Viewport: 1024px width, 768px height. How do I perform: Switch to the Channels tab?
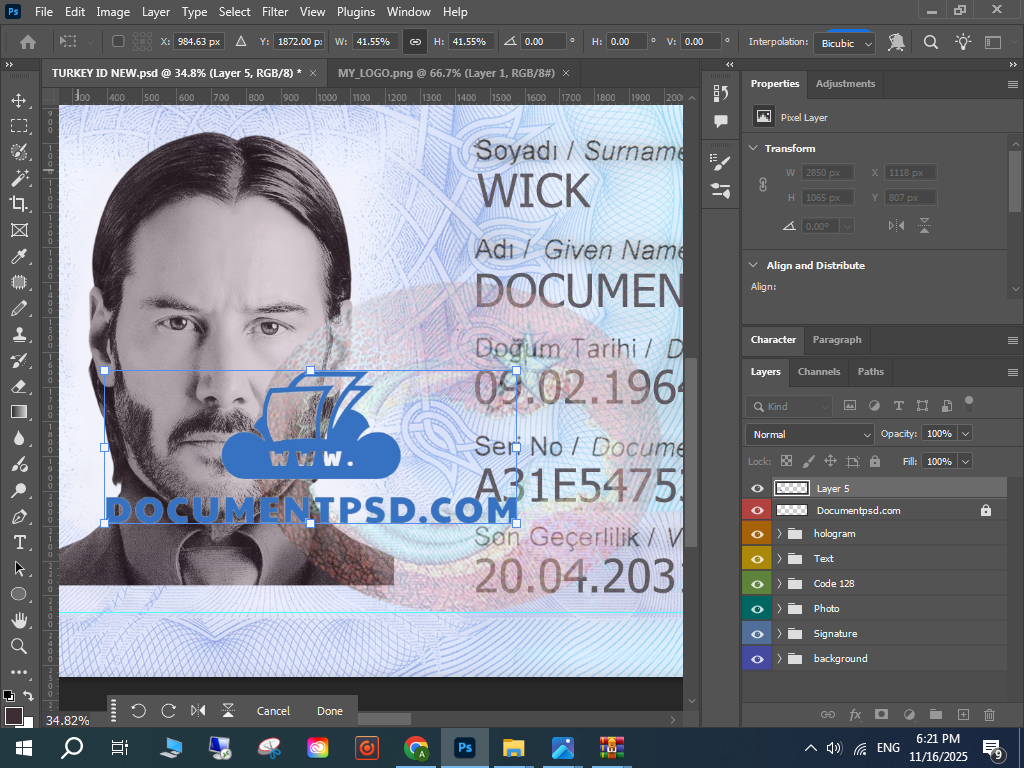[x=819, y=372]
